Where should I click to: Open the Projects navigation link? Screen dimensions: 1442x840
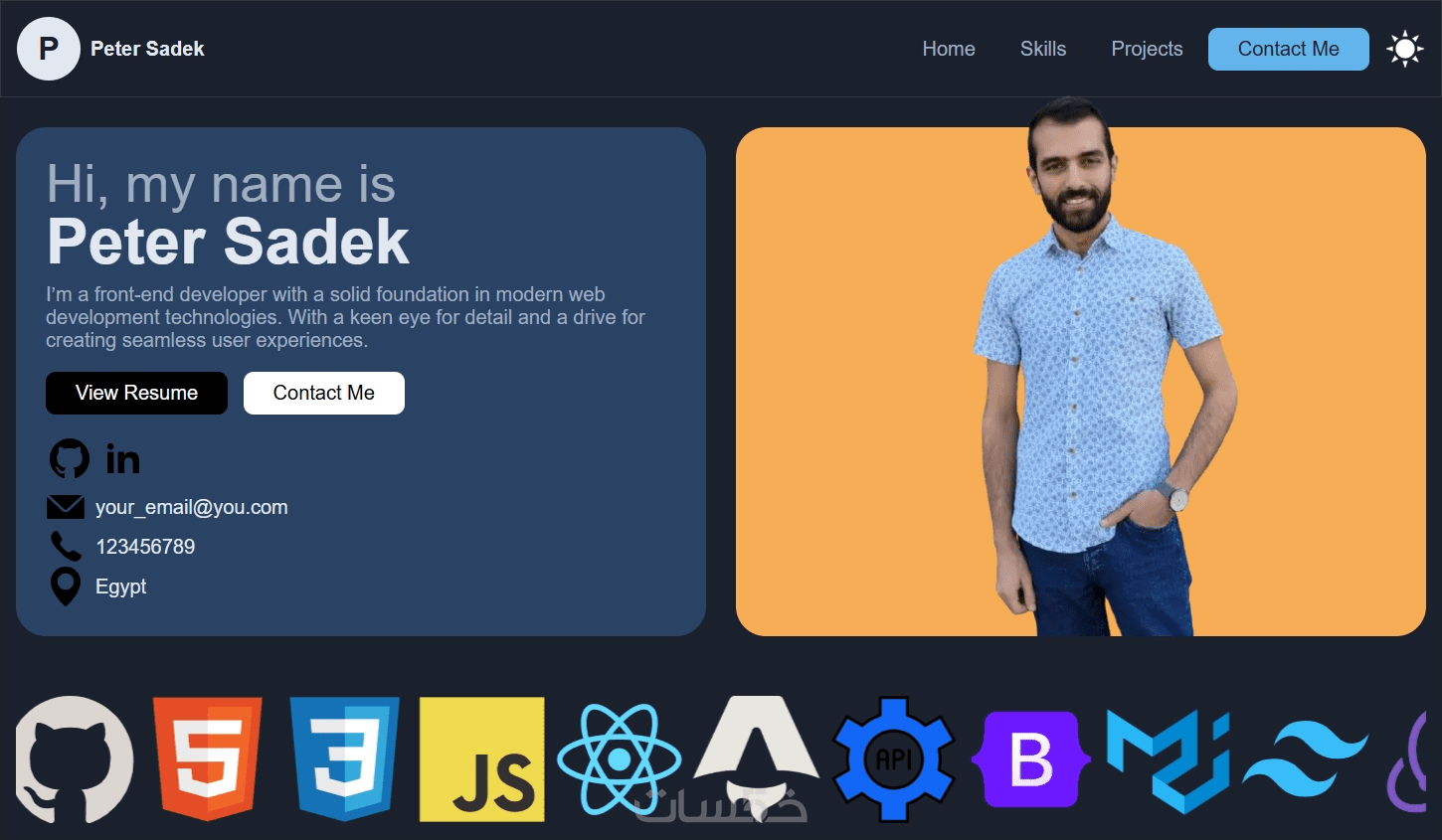pos(1147,49)
